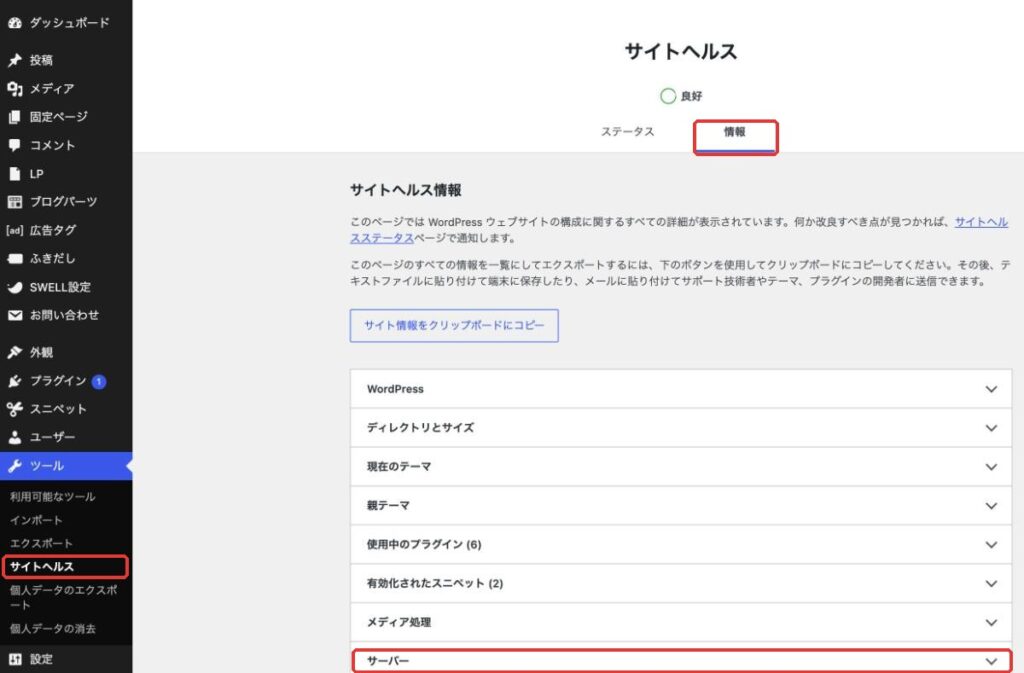Expand the 親テーマ chevron
1024x673 pixels.
coord(991,506)
